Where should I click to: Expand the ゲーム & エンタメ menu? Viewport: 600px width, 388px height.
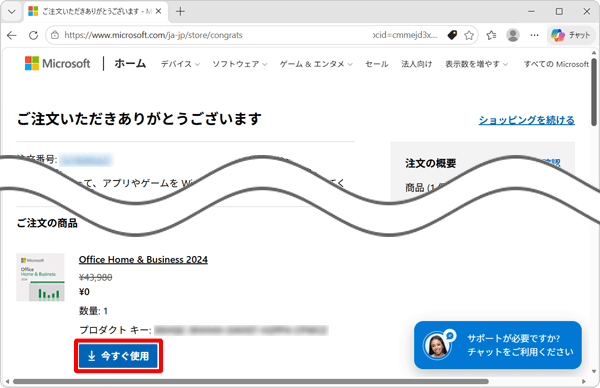pyautogui.click(x=316, y=64)
